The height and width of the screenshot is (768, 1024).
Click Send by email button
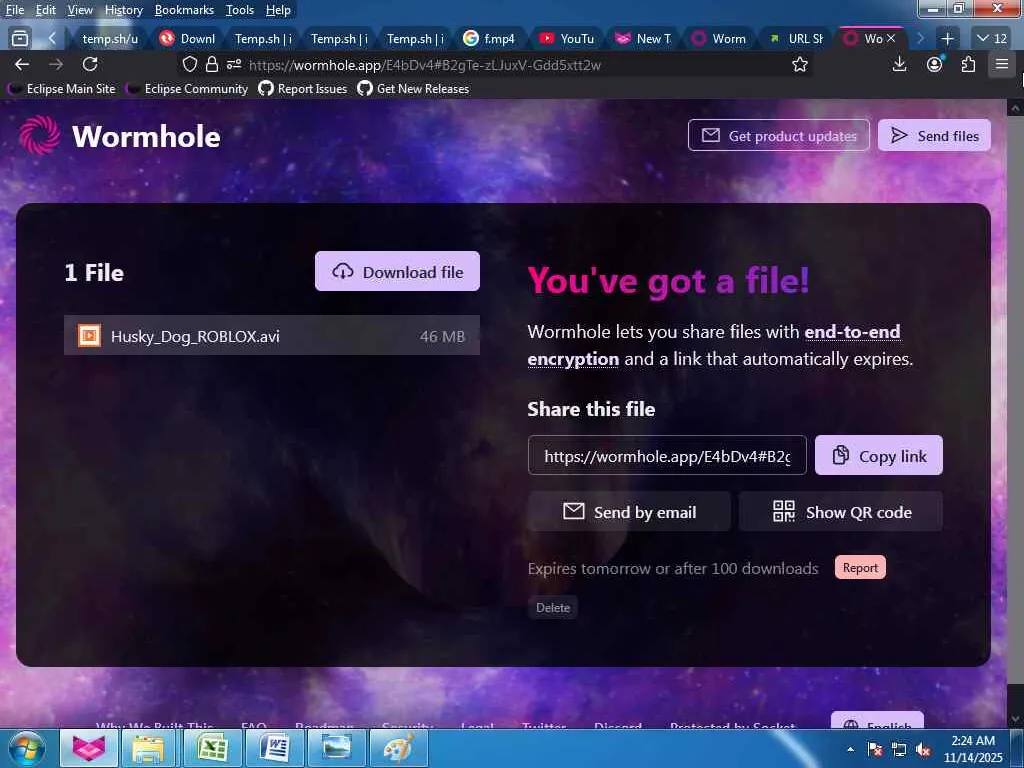tap(629, 511)
